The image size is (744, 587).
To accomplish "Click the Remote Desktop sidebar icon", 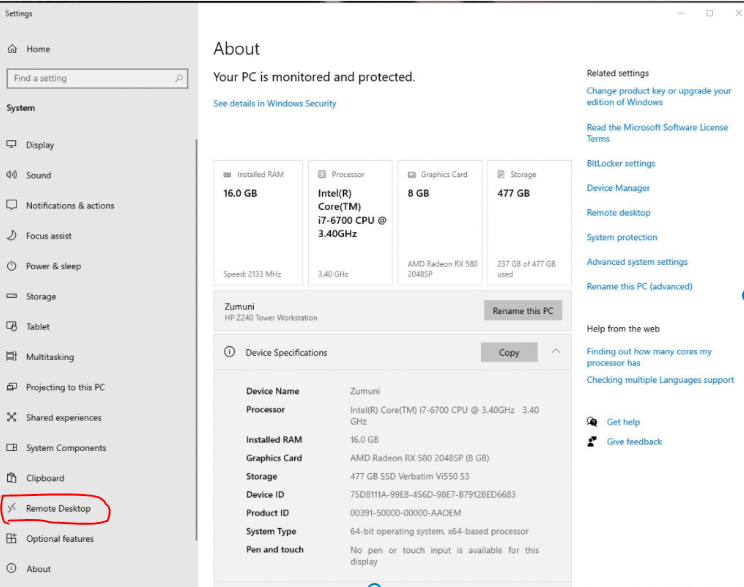I will (12, 508).
